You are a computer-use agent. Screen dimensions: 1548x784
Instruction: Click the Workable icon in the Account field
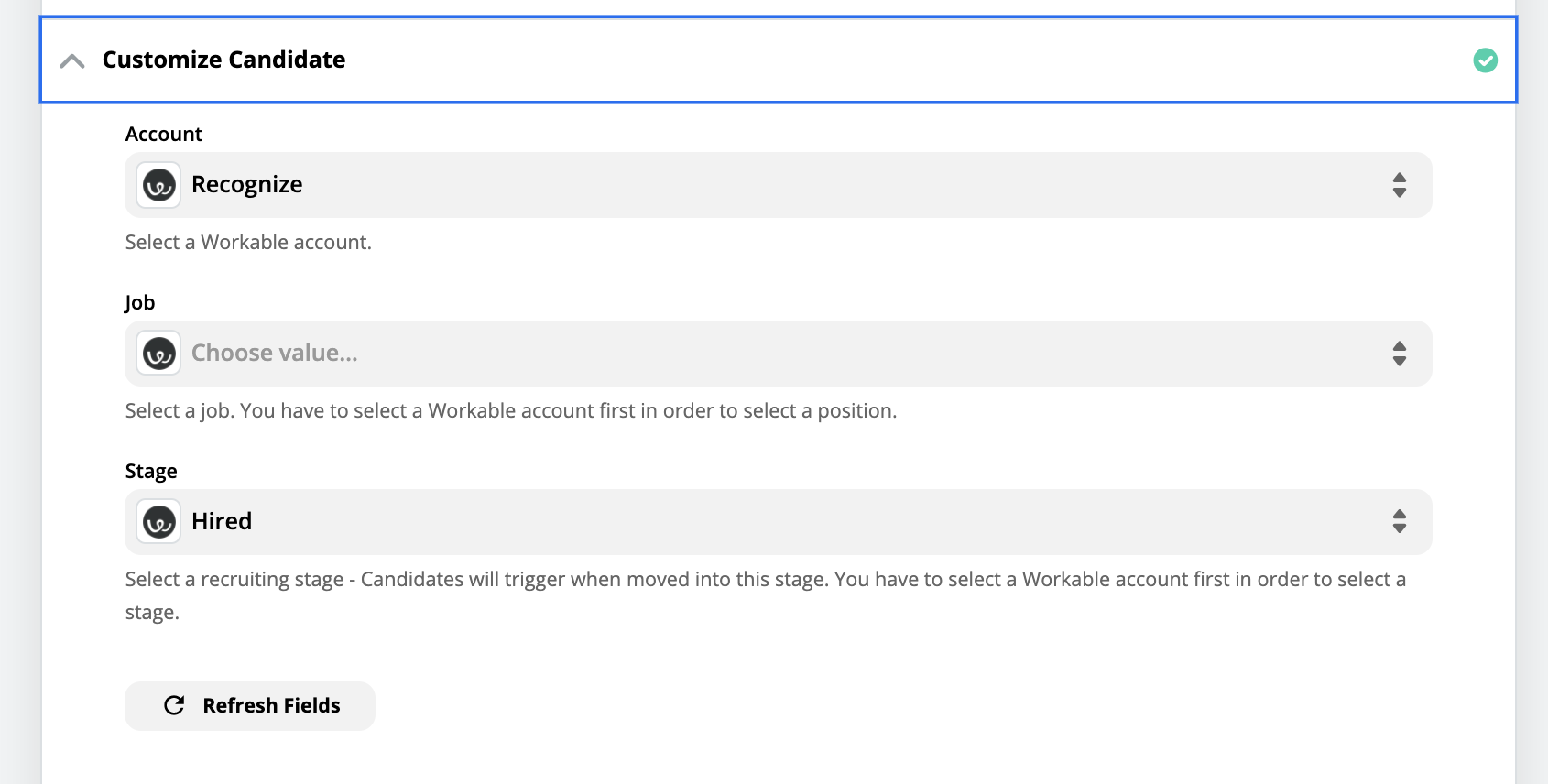[158, 184]
